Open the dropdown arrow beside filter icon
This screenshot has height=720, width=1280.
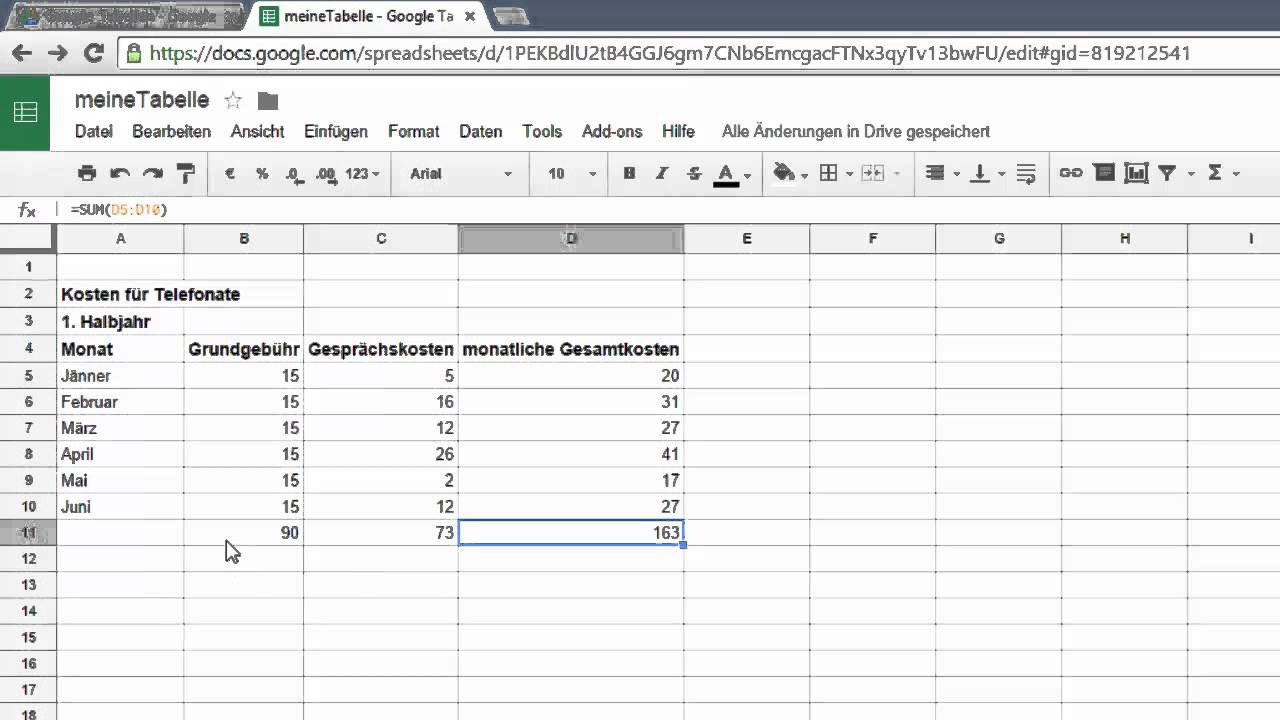click(x=1191, y=174)
